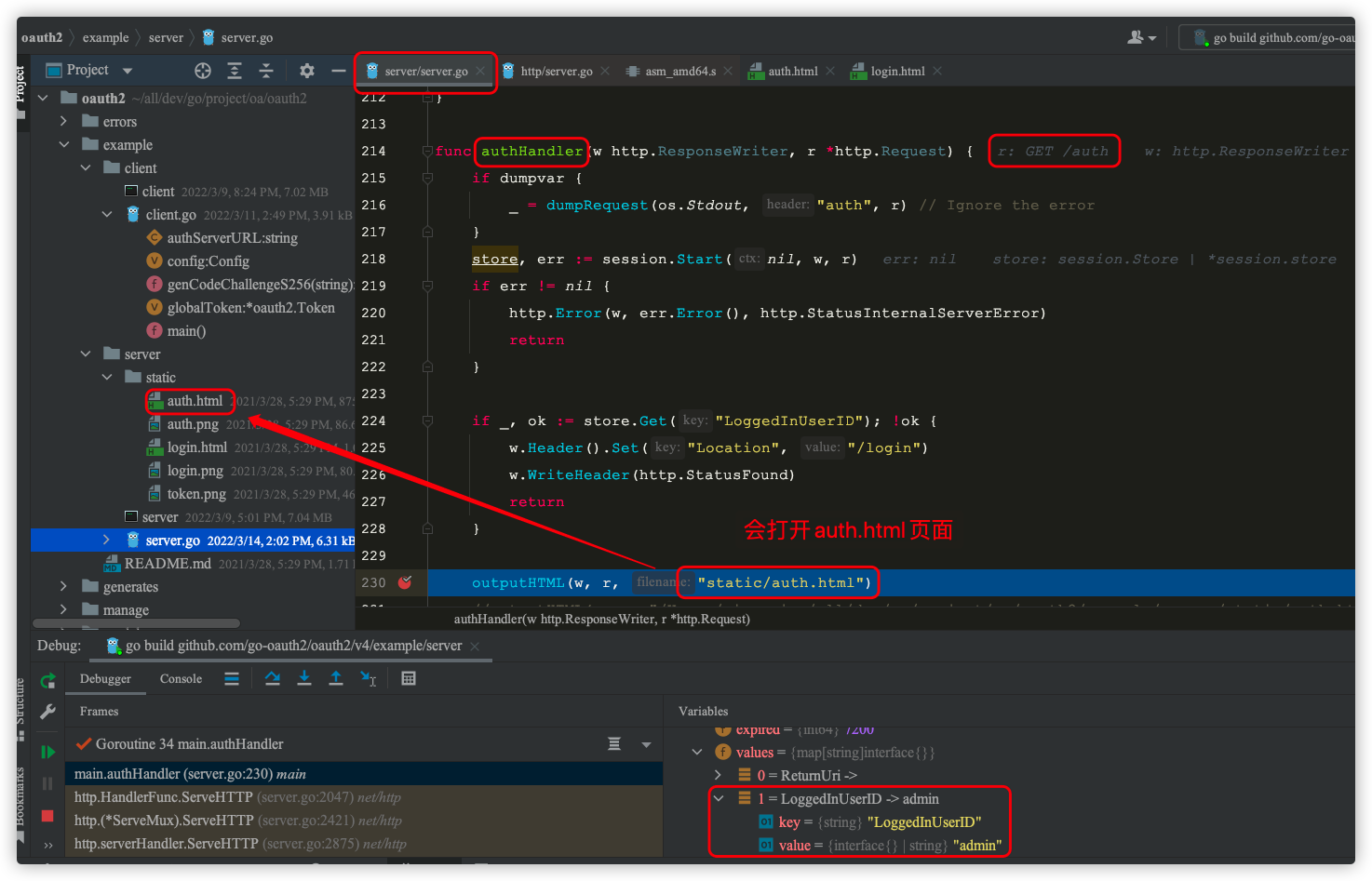Switch to the login.html editor tab
Viewport: 1372px width, 881px height.
897,71
